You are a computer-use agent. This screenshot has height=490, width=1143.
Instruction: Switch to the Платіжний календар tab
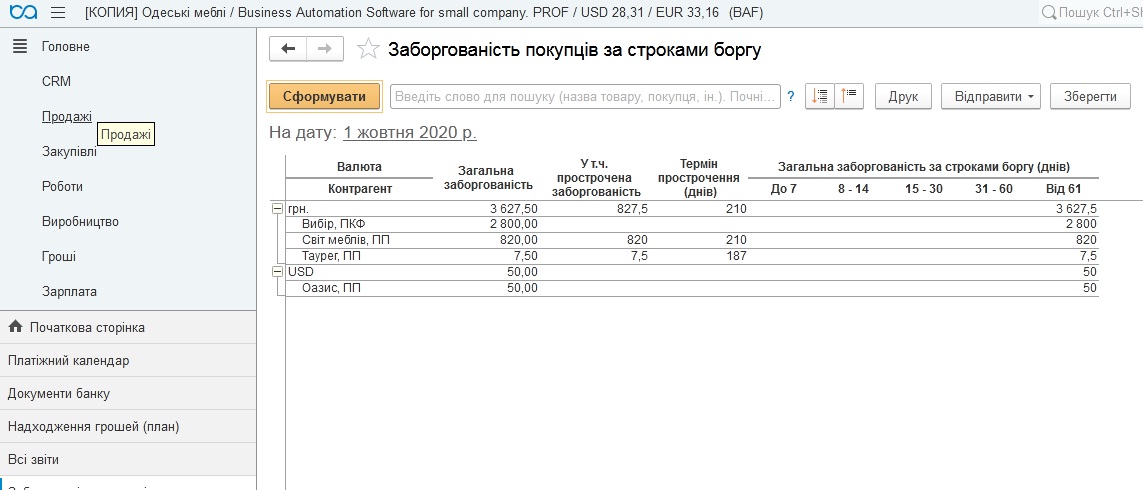tap(68, 360)
